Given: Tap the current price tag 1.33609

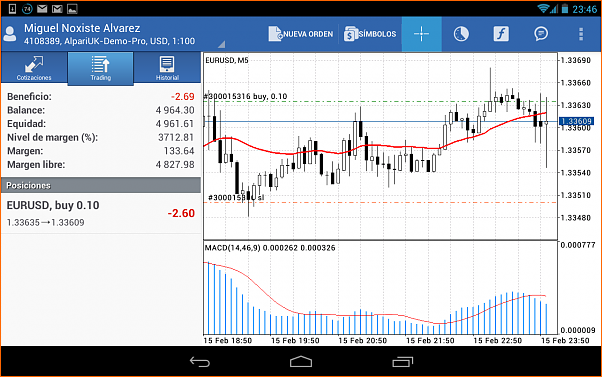Looking at the screenshot, I should click(x=576, y=121).
